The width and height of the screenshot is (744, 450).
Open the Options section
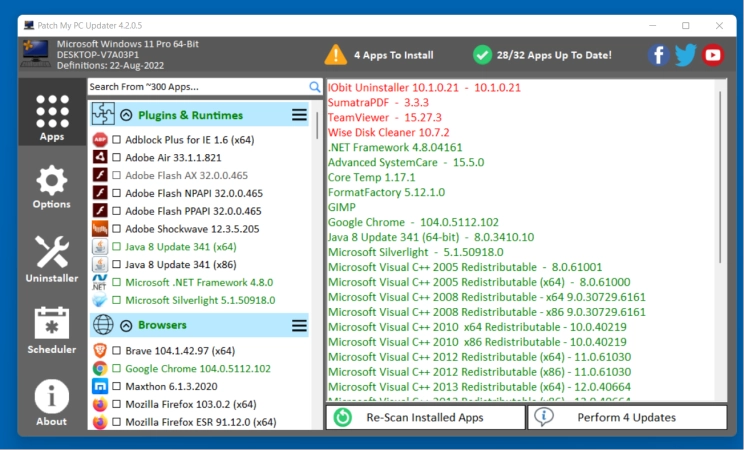[x=52, y=187]
